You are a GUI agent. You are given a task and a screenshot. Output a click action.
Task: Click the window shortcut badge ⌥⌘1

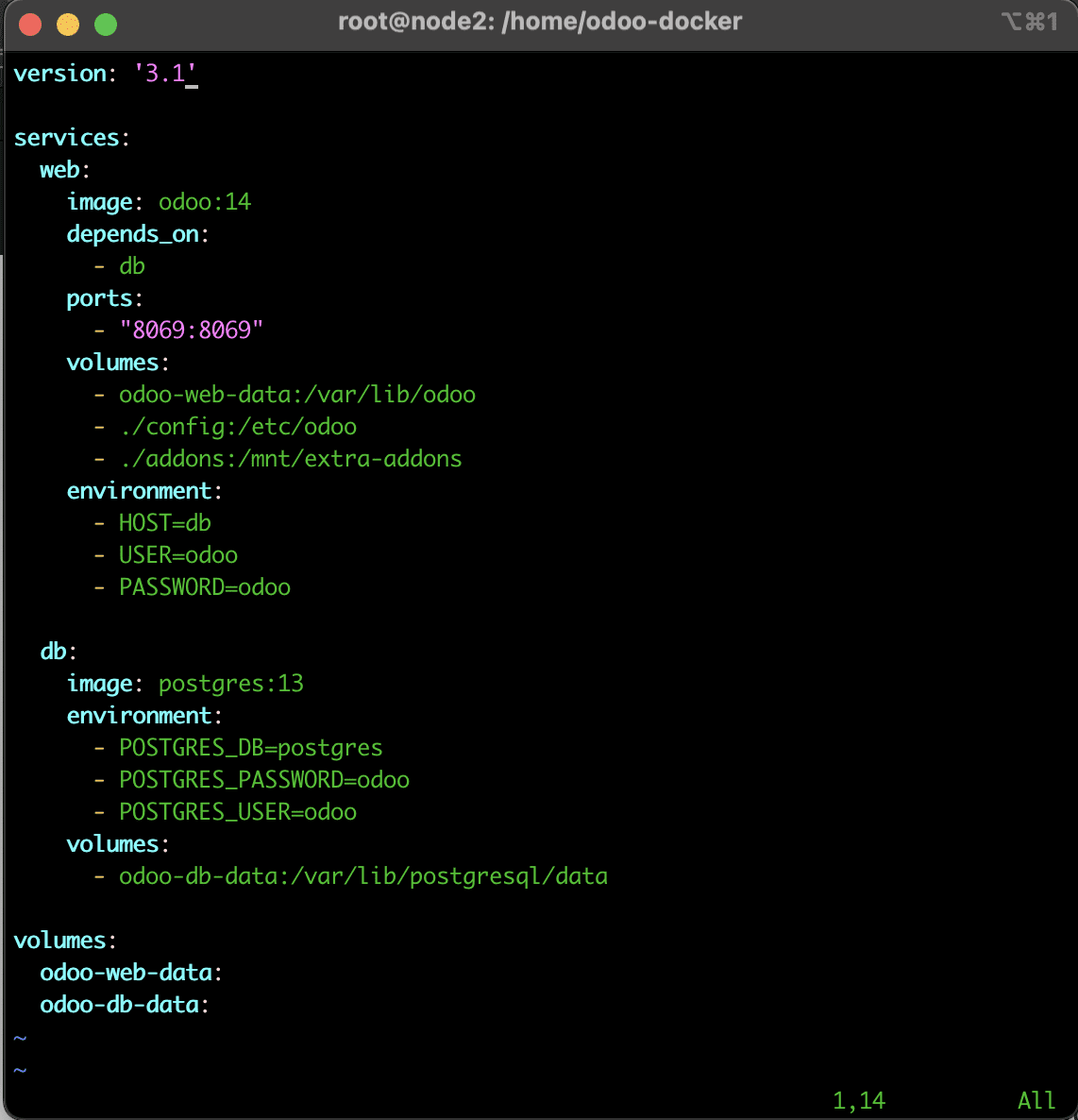(x=1029, y=21)
